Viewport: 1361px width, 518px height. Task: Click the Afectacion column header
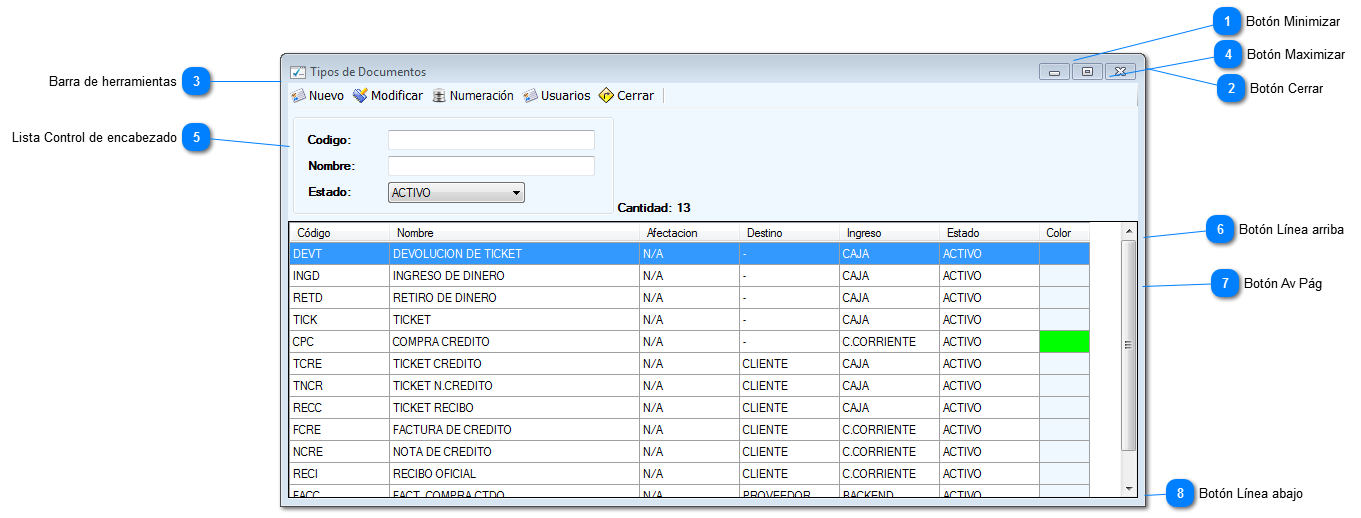(689, 233)
